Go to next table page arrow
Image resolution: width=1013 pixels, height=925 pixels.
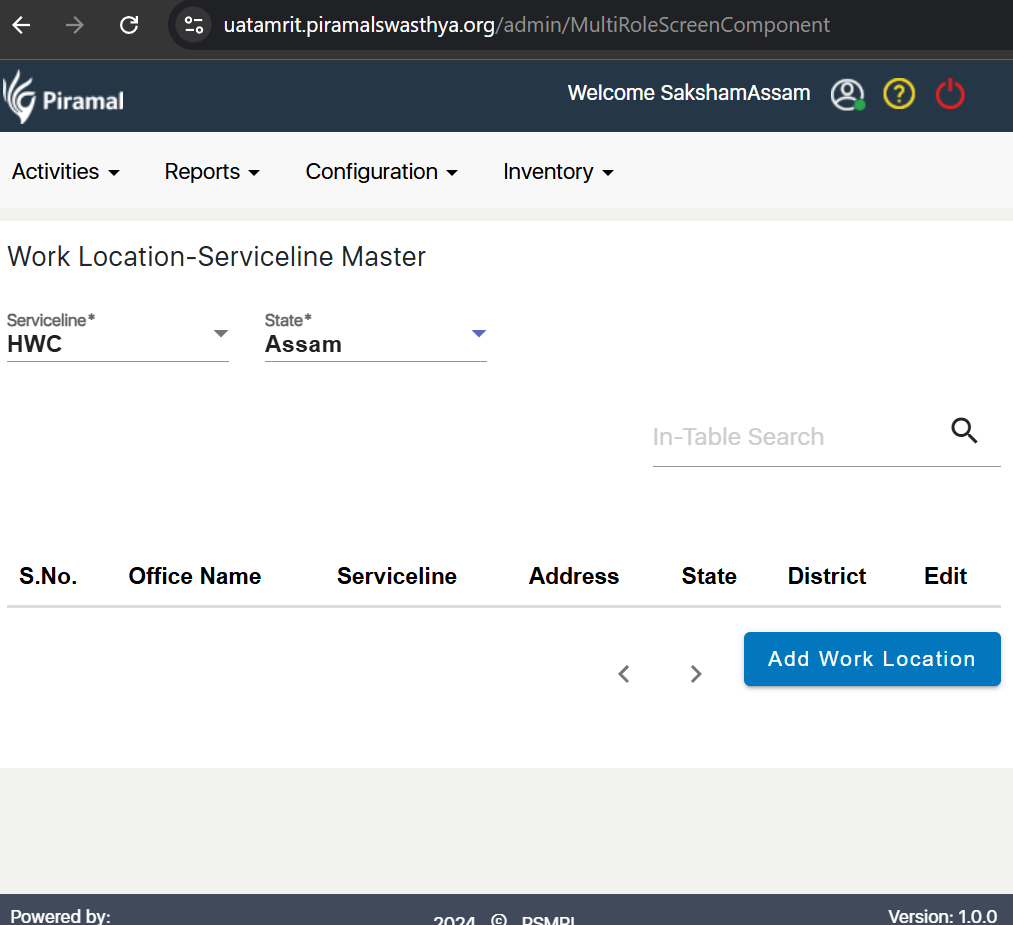pos(696,674)
